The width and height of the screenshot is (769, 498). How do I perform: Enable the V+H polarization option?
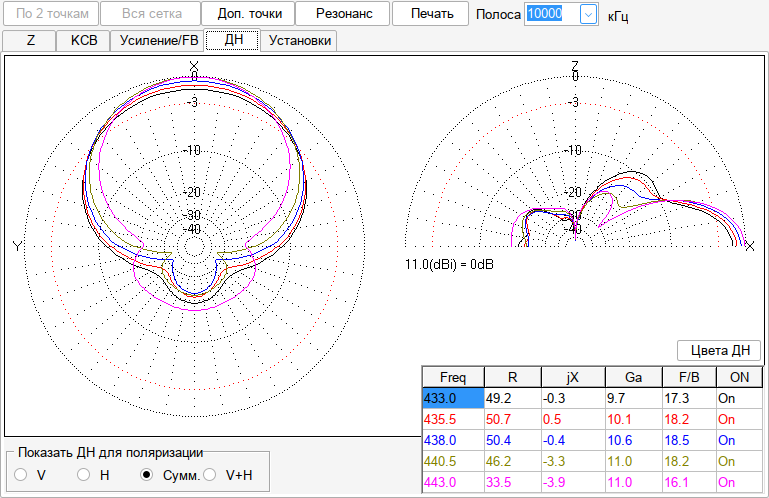(210, 474)
